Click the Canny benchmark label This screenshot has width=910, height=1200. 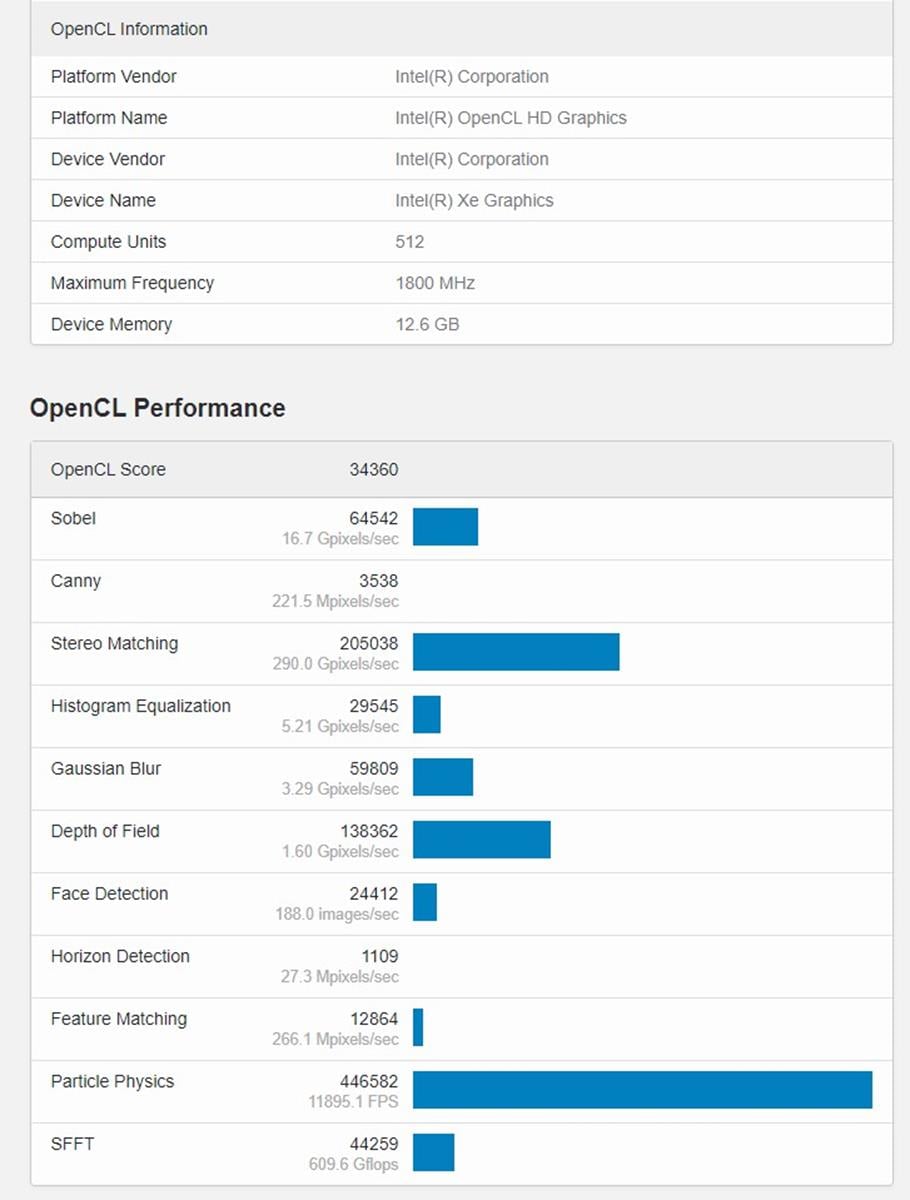(76, 581)
